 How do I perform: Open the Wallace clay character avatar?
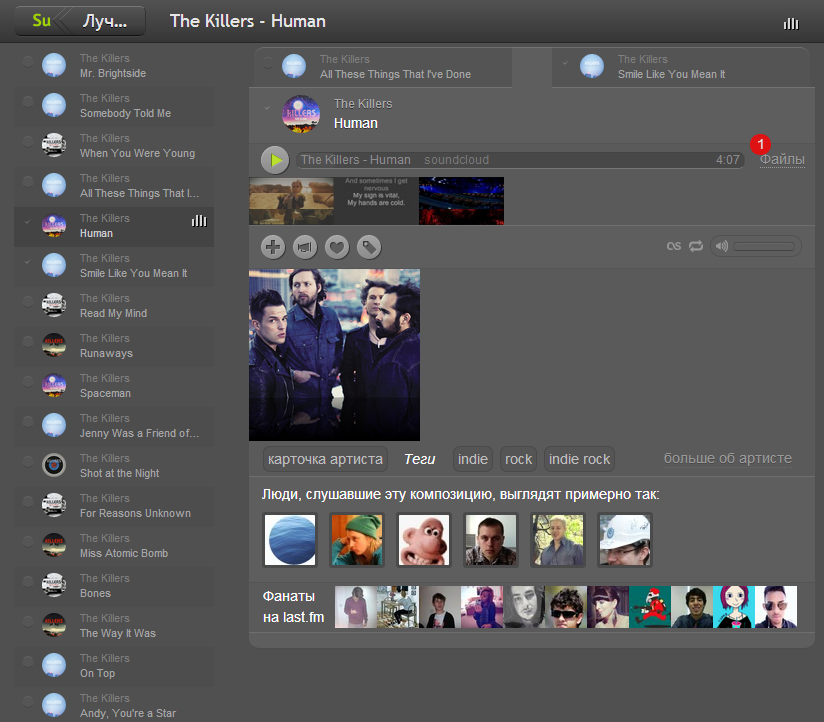424,540
